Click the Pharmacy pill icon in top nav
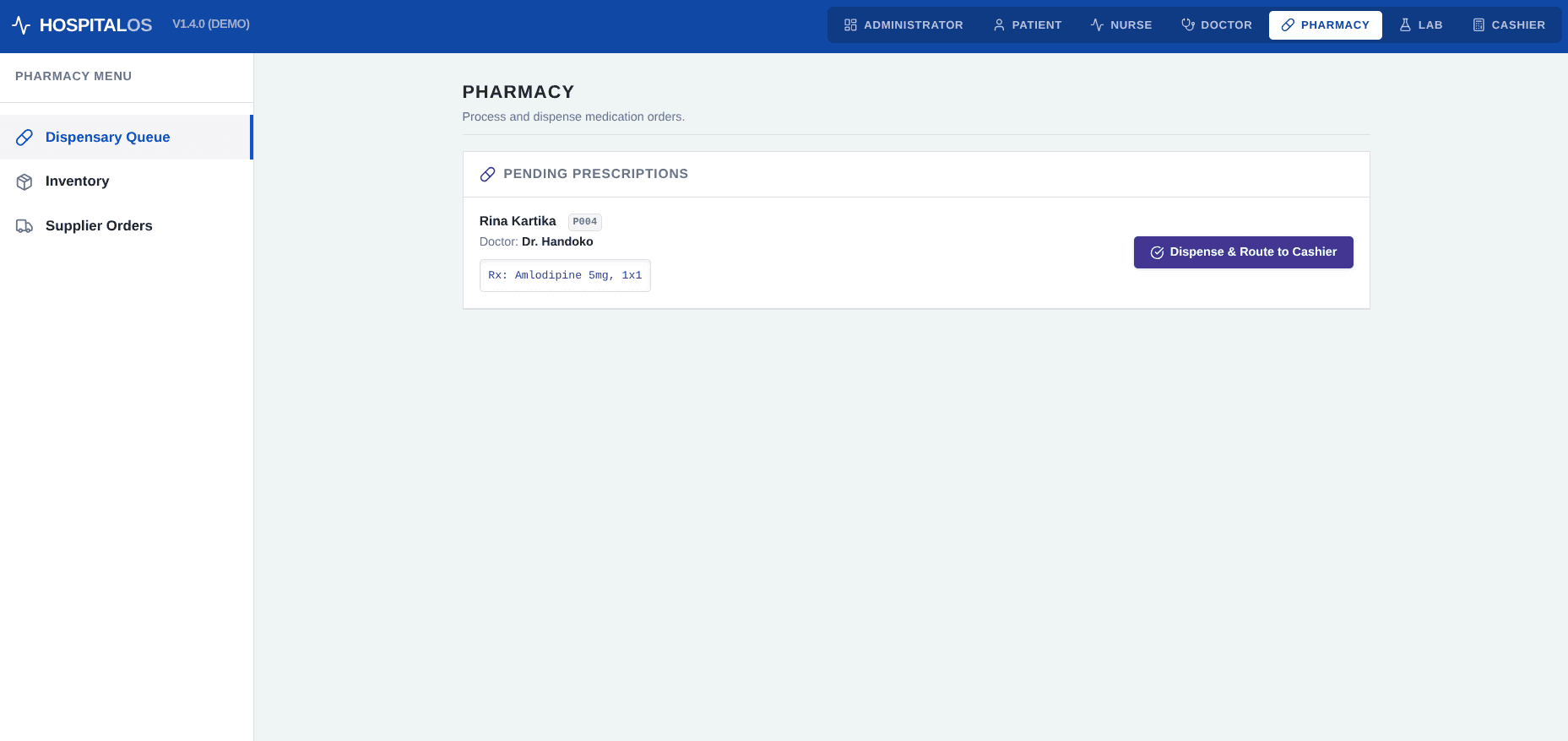Screen dimensions: 1568x741 click(1288, 25)
